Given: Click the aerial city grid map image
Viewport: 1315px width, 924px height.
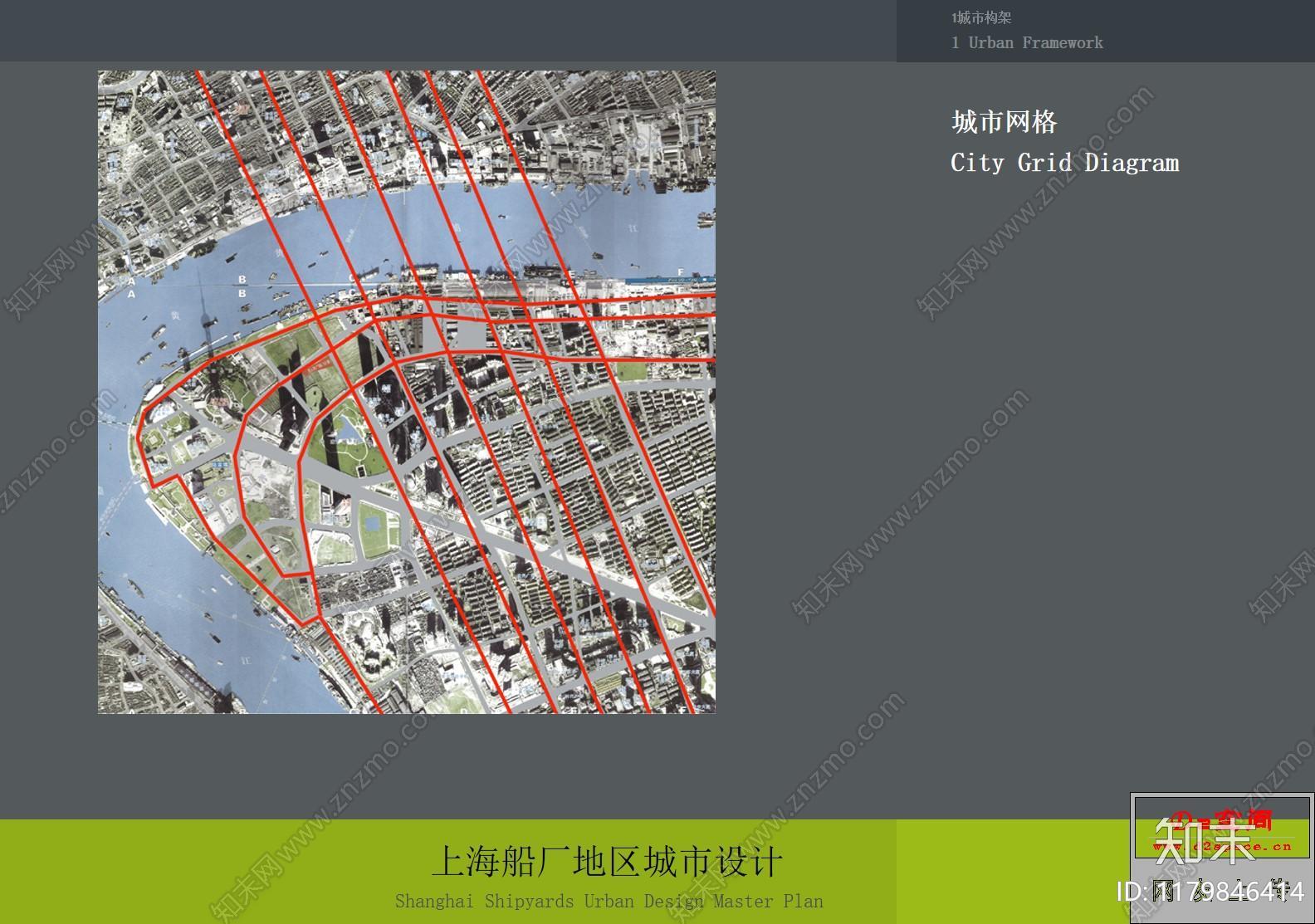Looking at the screenshot, I should point(407,392).
